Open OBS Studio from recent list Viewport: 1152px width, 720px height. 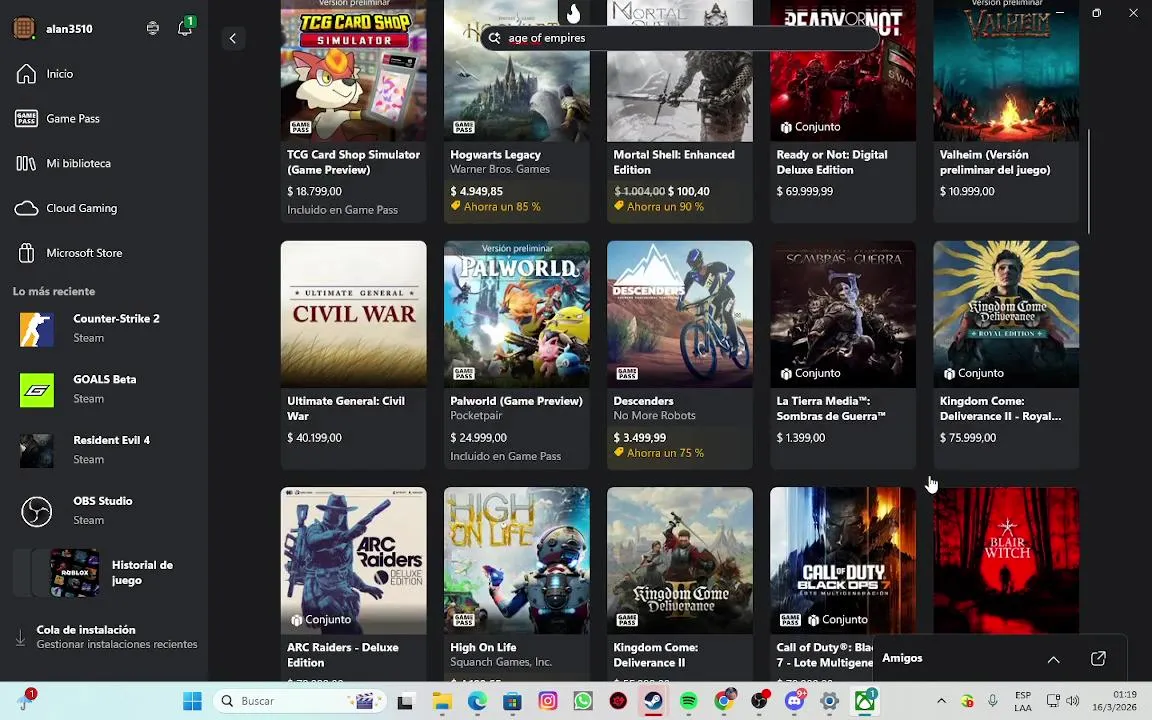[103, 511]
